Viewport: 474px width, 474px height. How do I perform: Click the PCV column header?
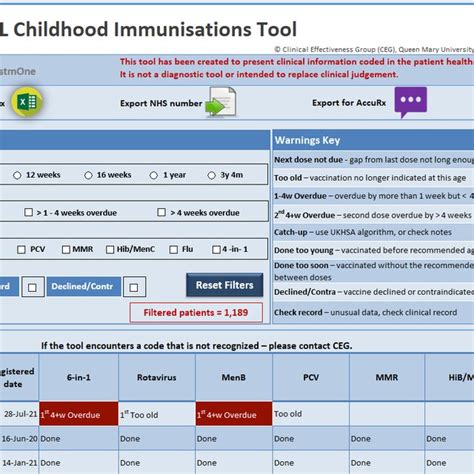pyautogui.click(x=311, y=377)
